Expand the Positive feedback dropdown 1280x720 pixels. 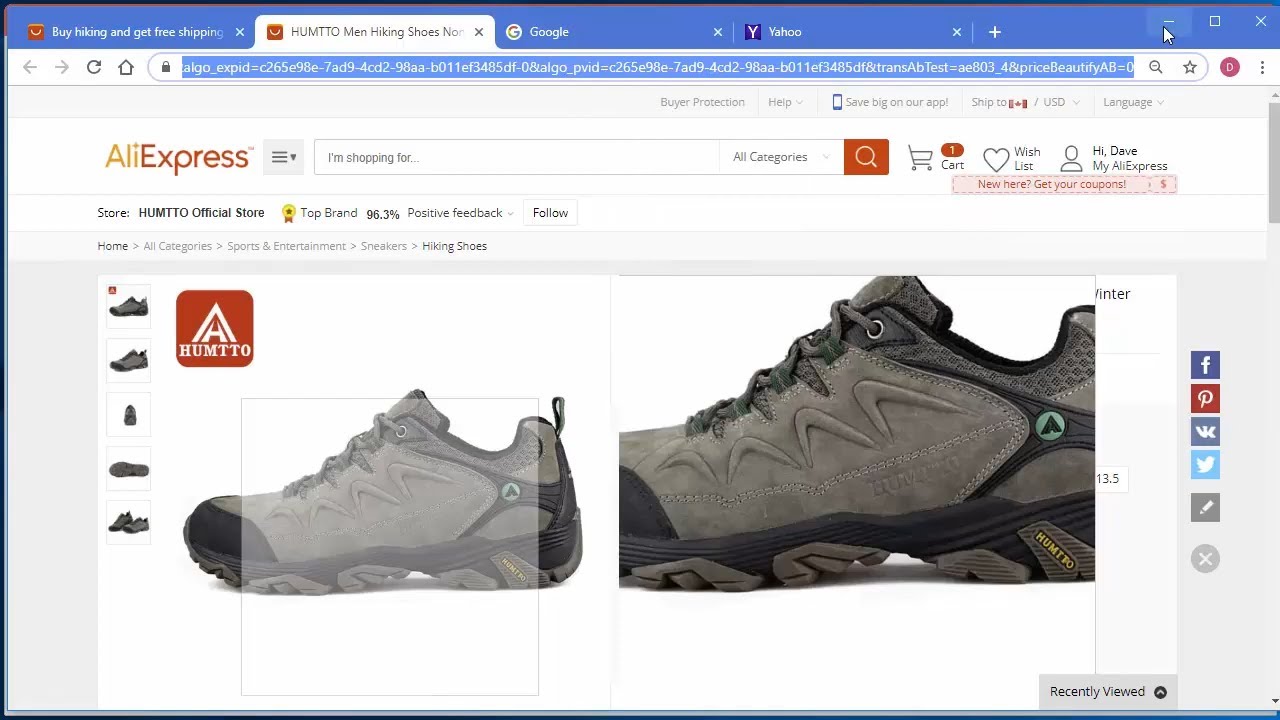[460, 213]
